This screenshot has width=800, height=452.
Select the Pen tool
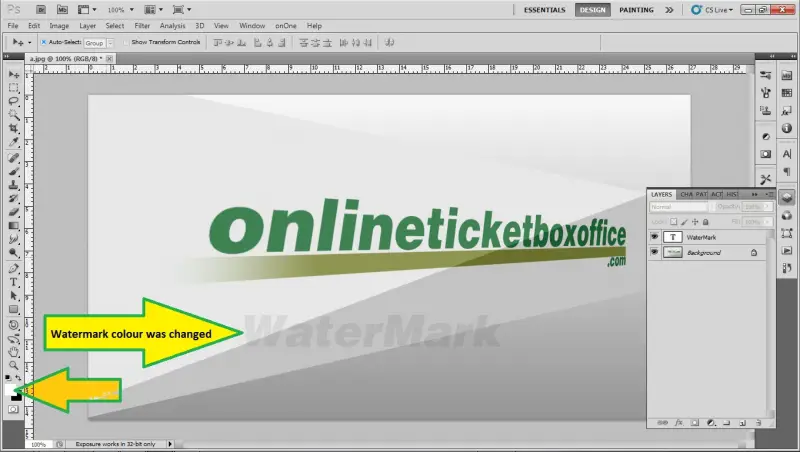pyautogui.click(x=14, y=268)
